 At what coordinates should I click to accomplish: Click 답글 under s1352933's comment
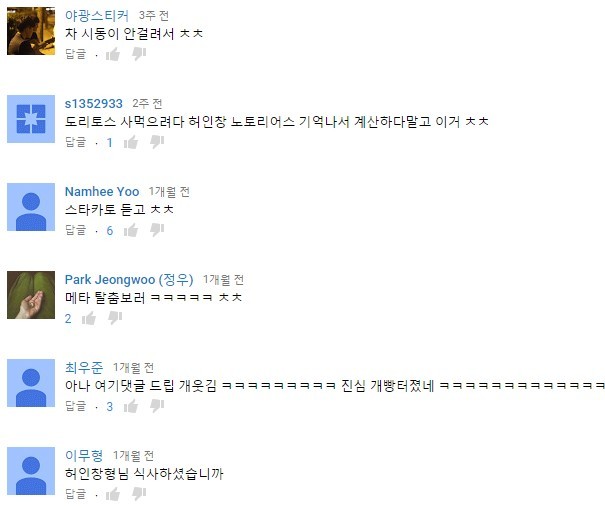point(76,142)
